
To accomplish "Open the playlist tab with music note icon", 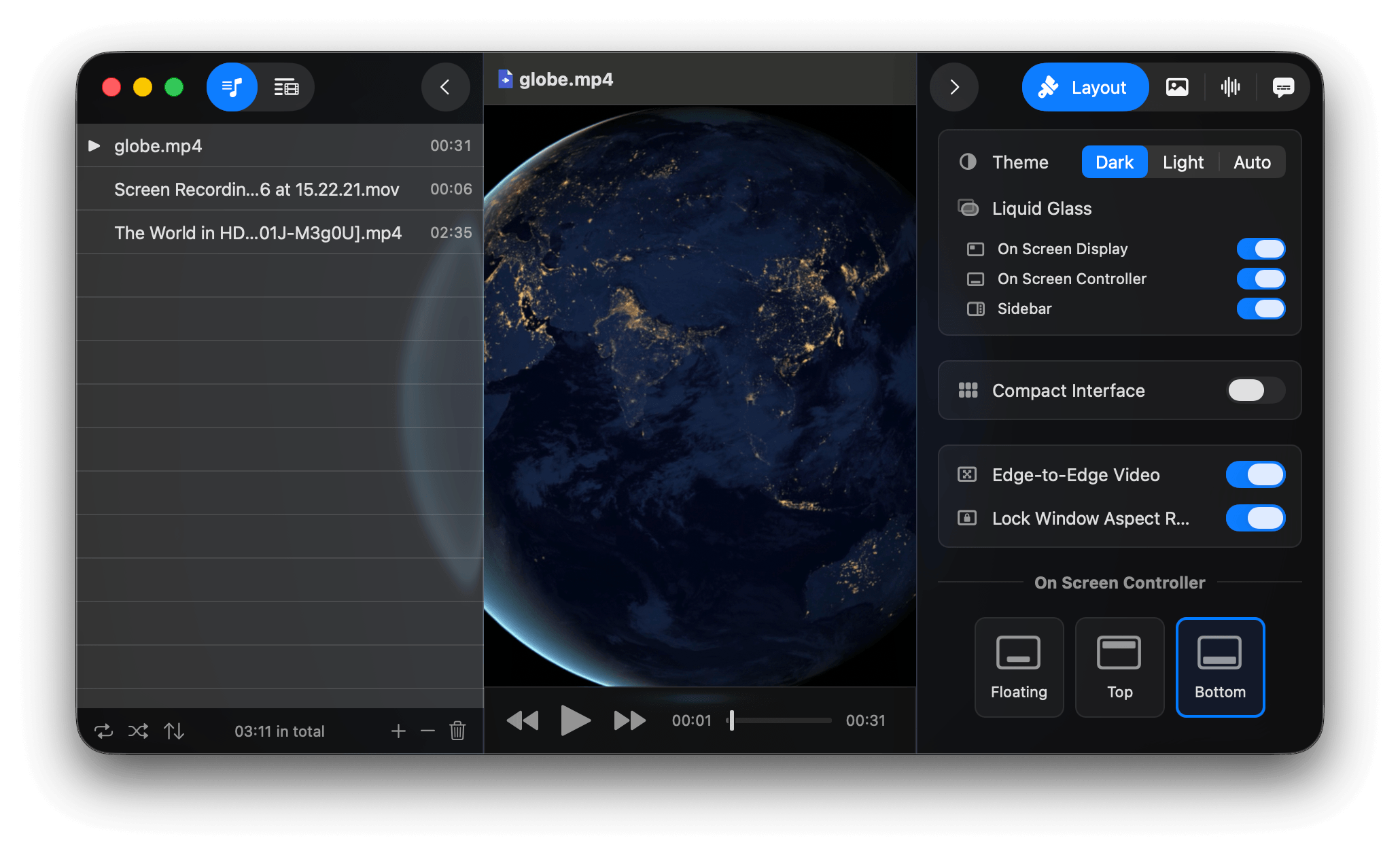I will tap(232, 87).
